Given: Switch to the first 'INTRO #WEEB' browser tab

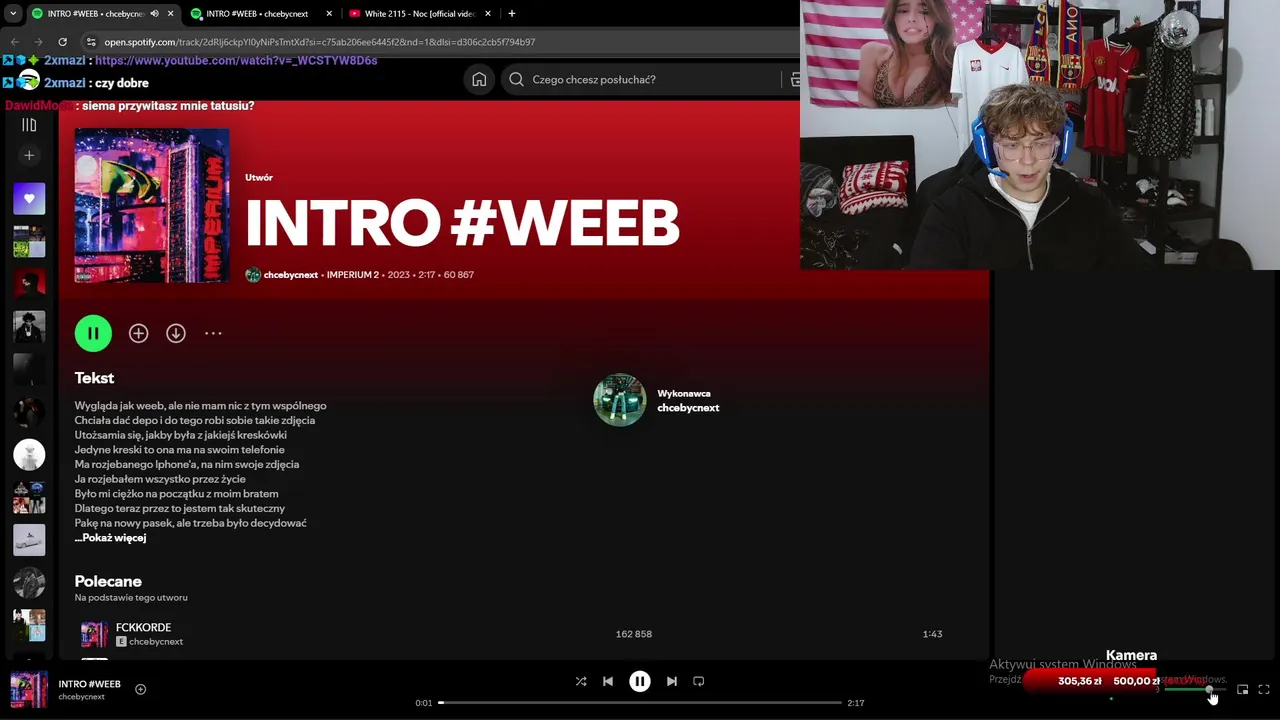Looking at the screenshot, I should [x=94, y=14].
